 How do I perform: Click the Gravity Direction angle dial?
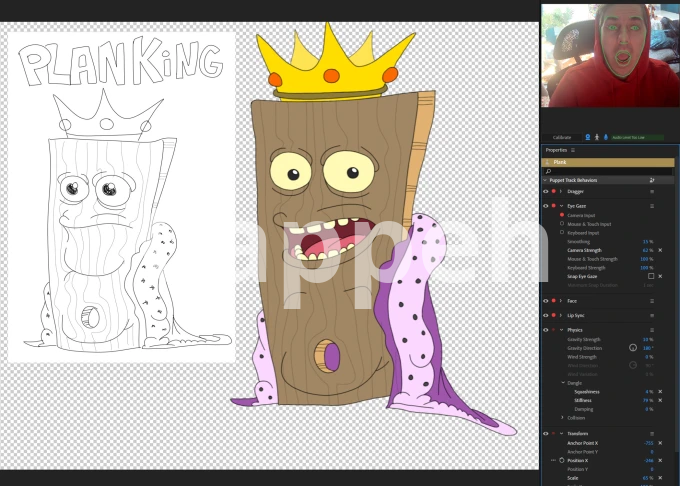coord(633,348)
